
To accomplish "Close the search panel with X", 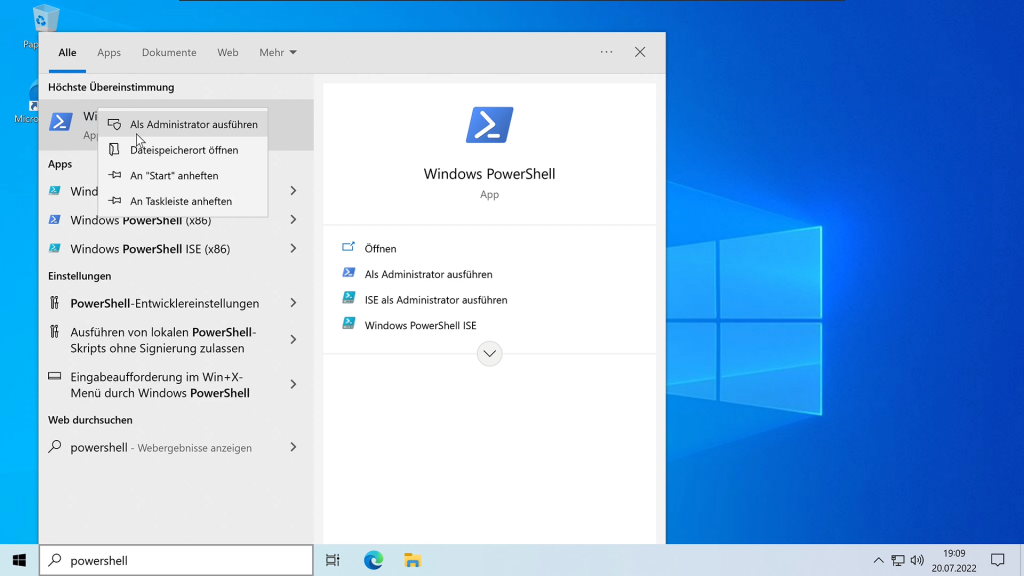I will (640, 52).
